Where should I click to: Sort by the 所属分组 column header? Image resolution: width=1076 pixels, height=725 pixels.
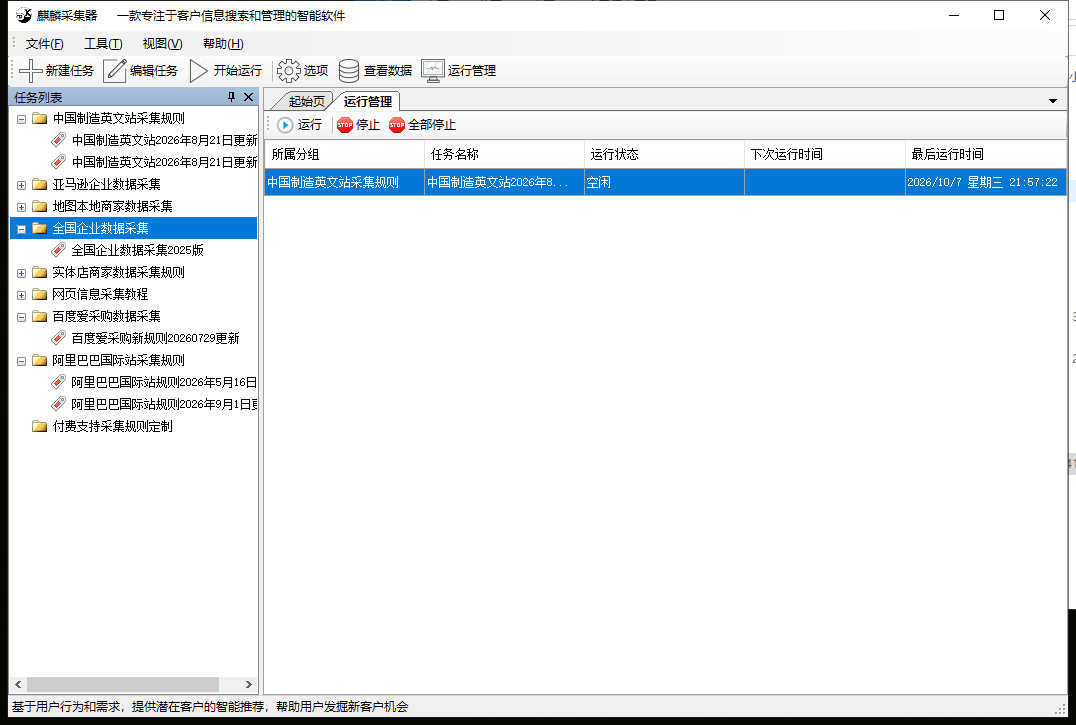(344, 154)
